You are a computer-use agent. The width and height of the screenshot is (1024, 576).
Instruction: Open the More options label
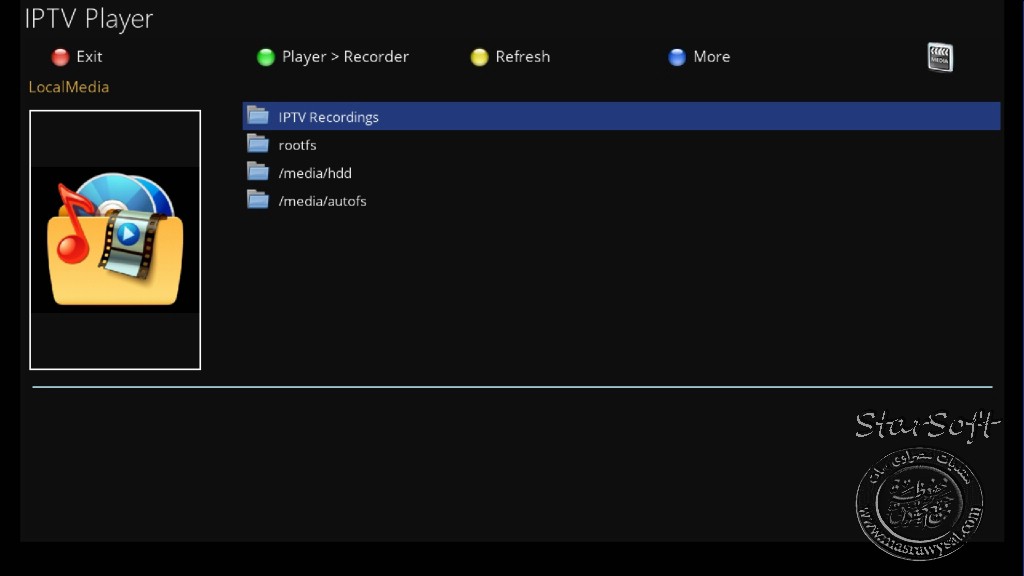712,57
